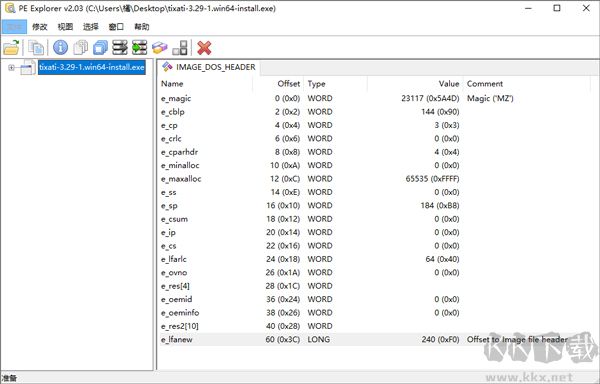Open the 视图 menu
Image resolution: width=600 pixels, height=384 pixels.
(65, 27)
